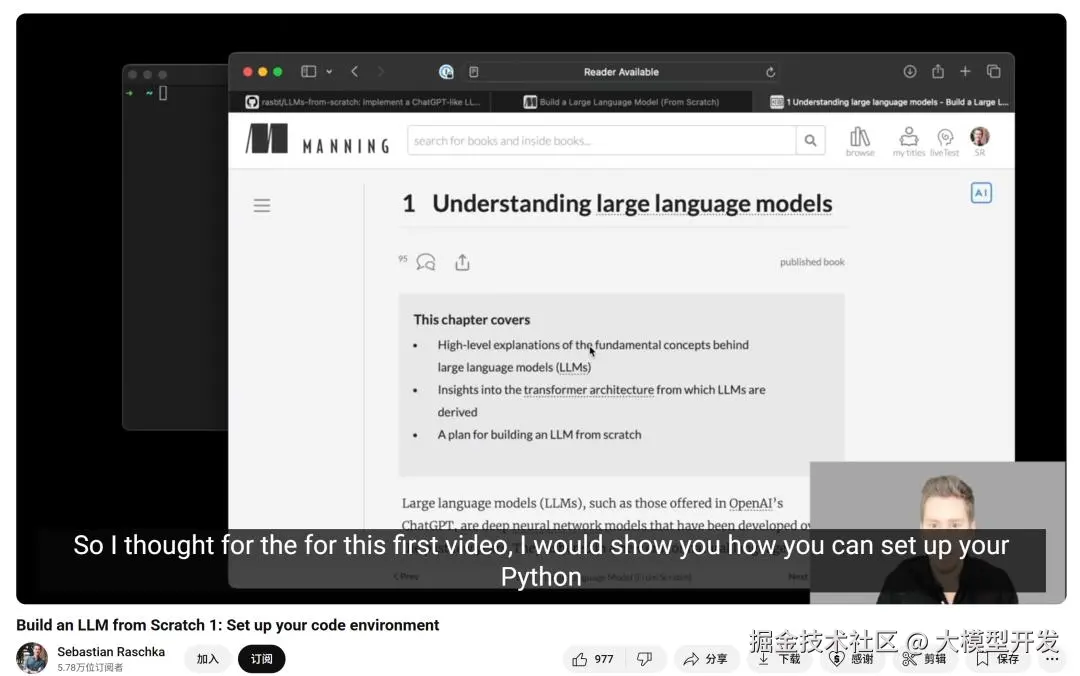This screenshot has width=1080, height=676.
Task: Open 'my titles' on Manning
Action: pyautogui.click(x=908, y=141)
